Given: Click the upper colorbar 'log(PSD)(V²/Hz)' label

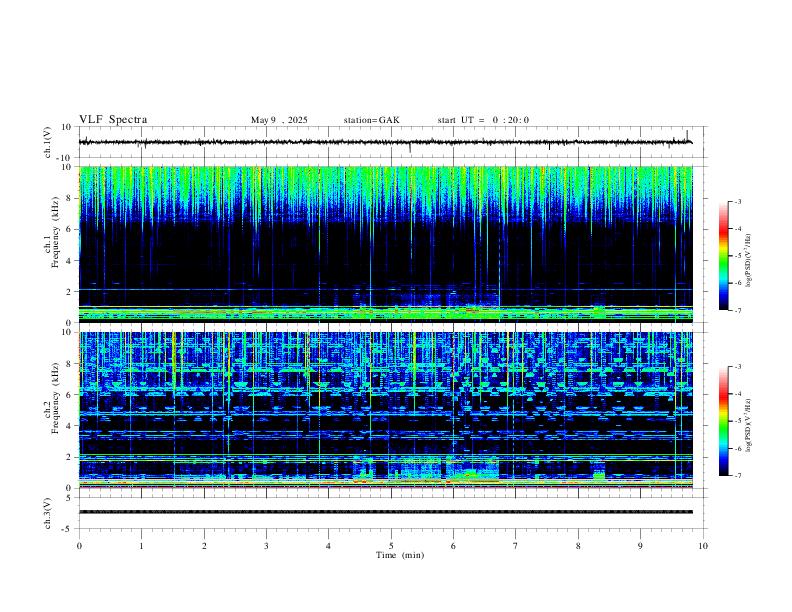Looking at the screenshot, I should (x=749, y=261).
